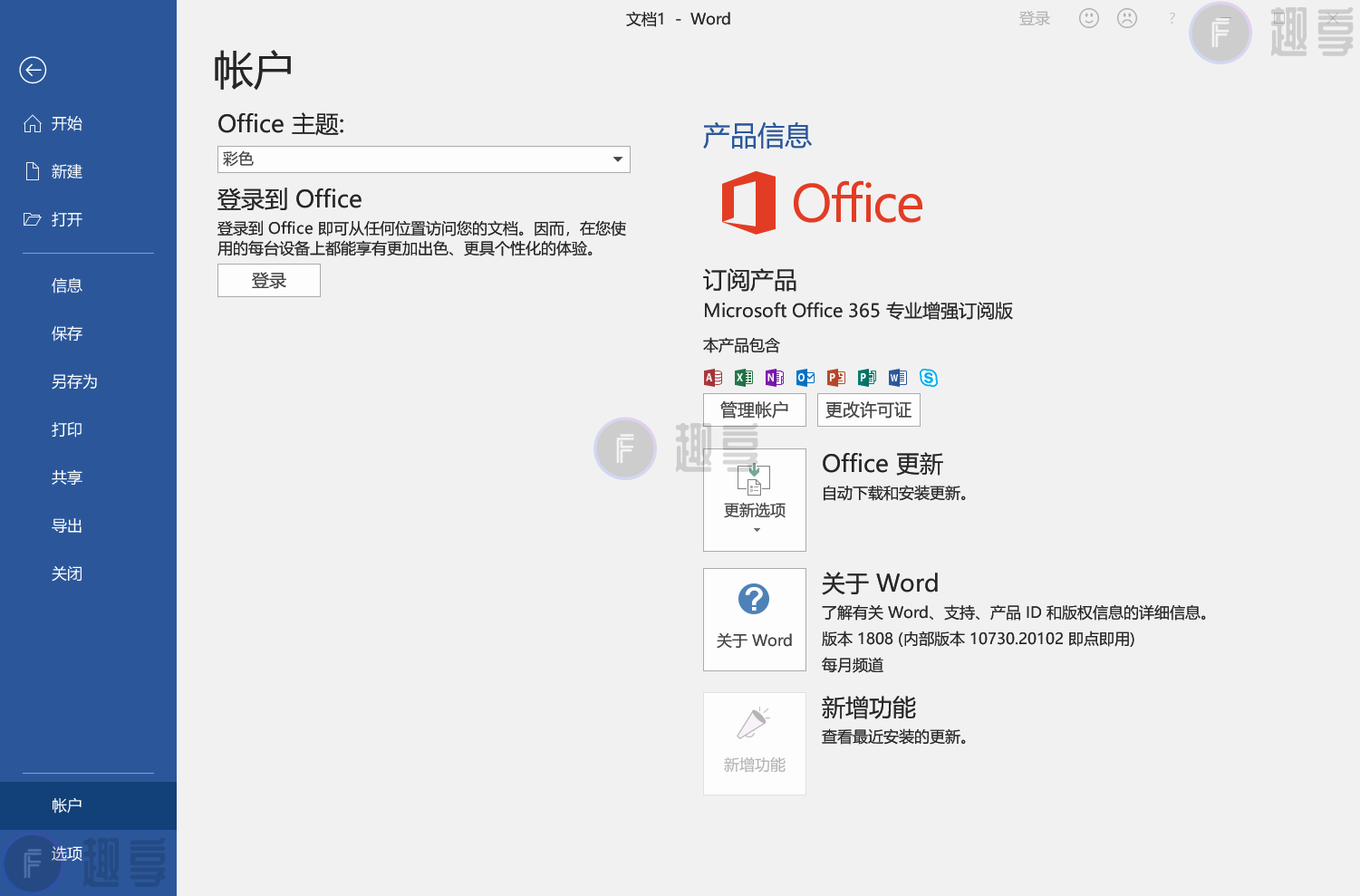Image resolution: width=1360 pixels, height=896 pixels.
Task: Click the home icon beside 开始
Action: pyautogui.click(x=33, y=123)
